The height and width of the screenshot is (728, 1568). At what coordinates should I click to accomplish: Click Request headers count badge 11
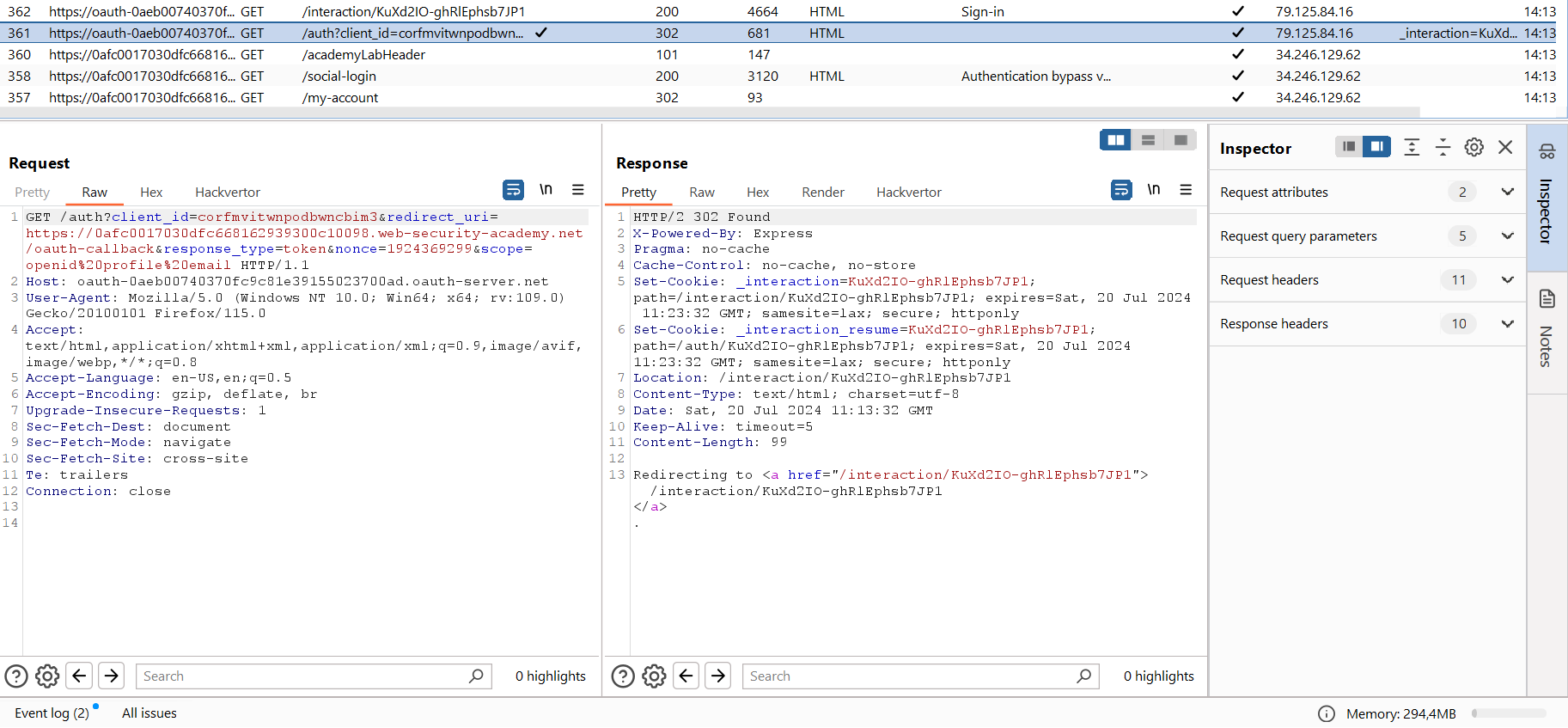[1459, 279]
